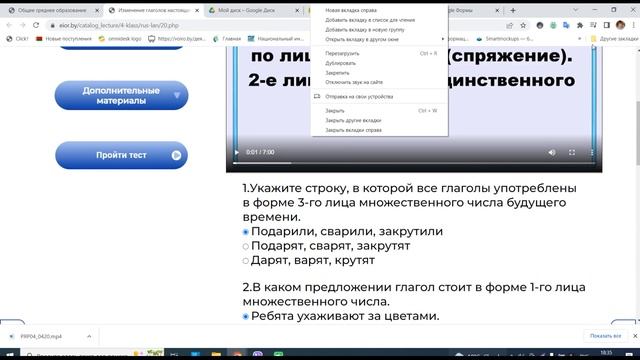640x360 pixels.
Task: Close the downloads bar
Action: click(x=635, y=336)
